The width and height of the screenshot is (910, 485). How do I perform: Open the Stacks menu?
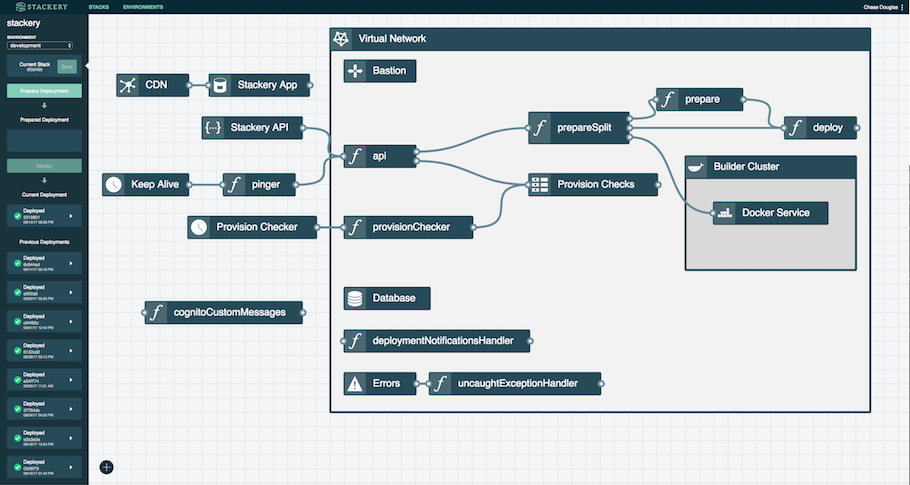tap(99, 7)
